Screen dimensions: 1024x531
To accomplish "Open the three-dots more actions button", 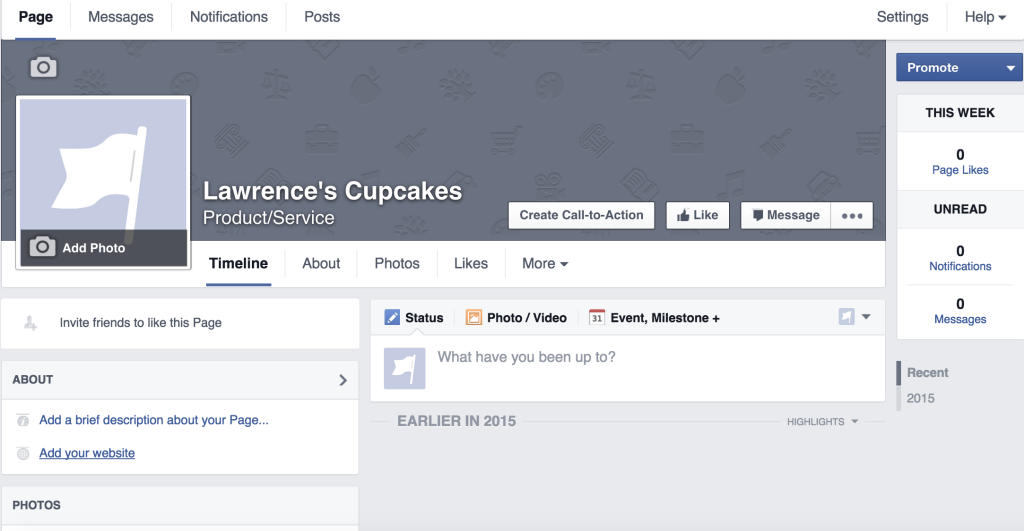I will coord(852,216).
